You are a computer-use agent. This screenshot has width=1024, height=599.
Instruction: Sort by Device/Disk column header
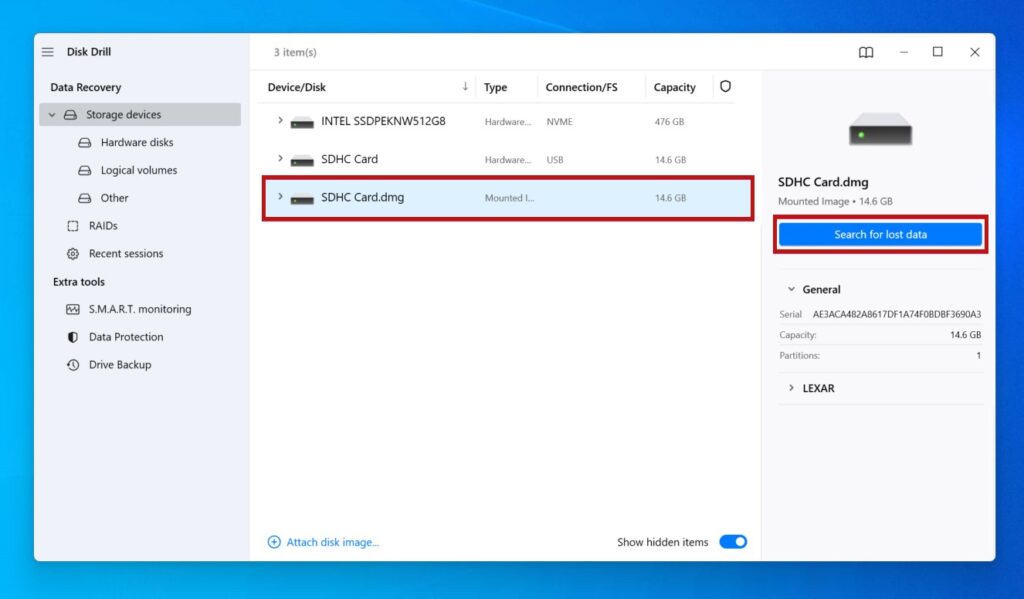point(297,87)
